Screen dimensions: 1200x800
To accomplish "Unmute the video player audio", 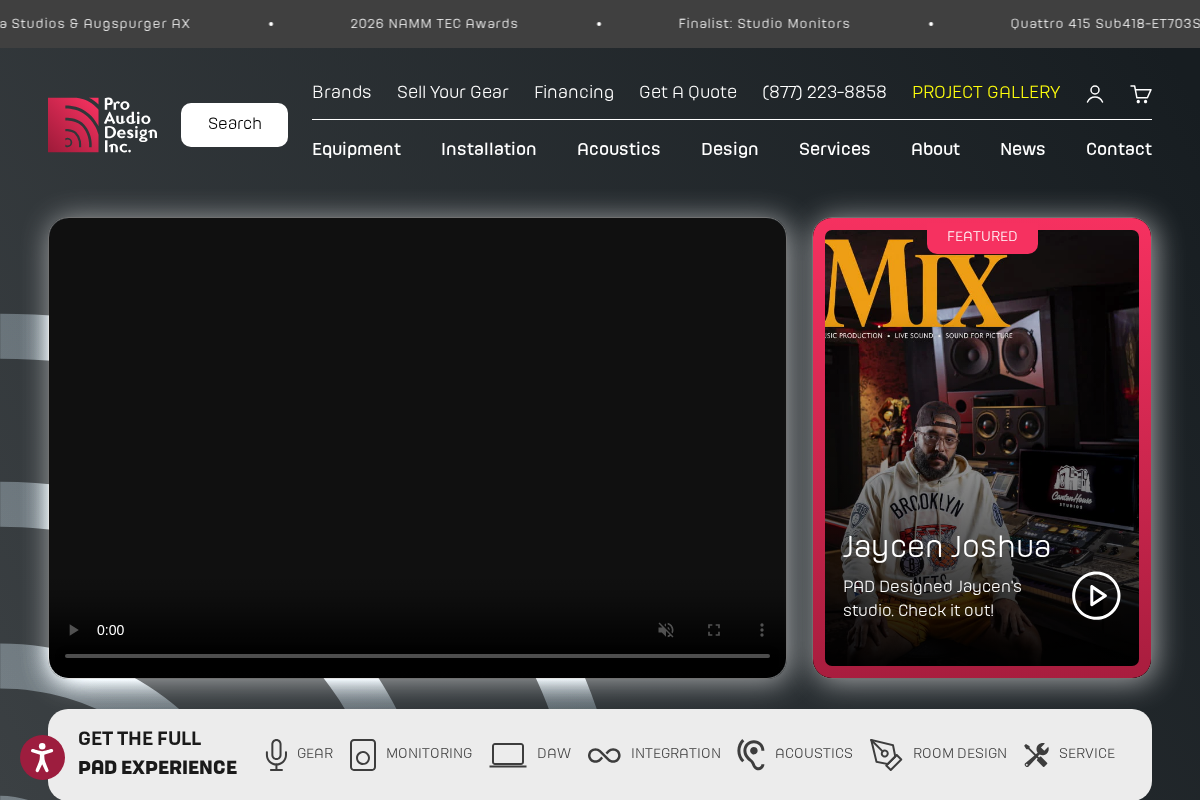I will (x=666, y=630).
